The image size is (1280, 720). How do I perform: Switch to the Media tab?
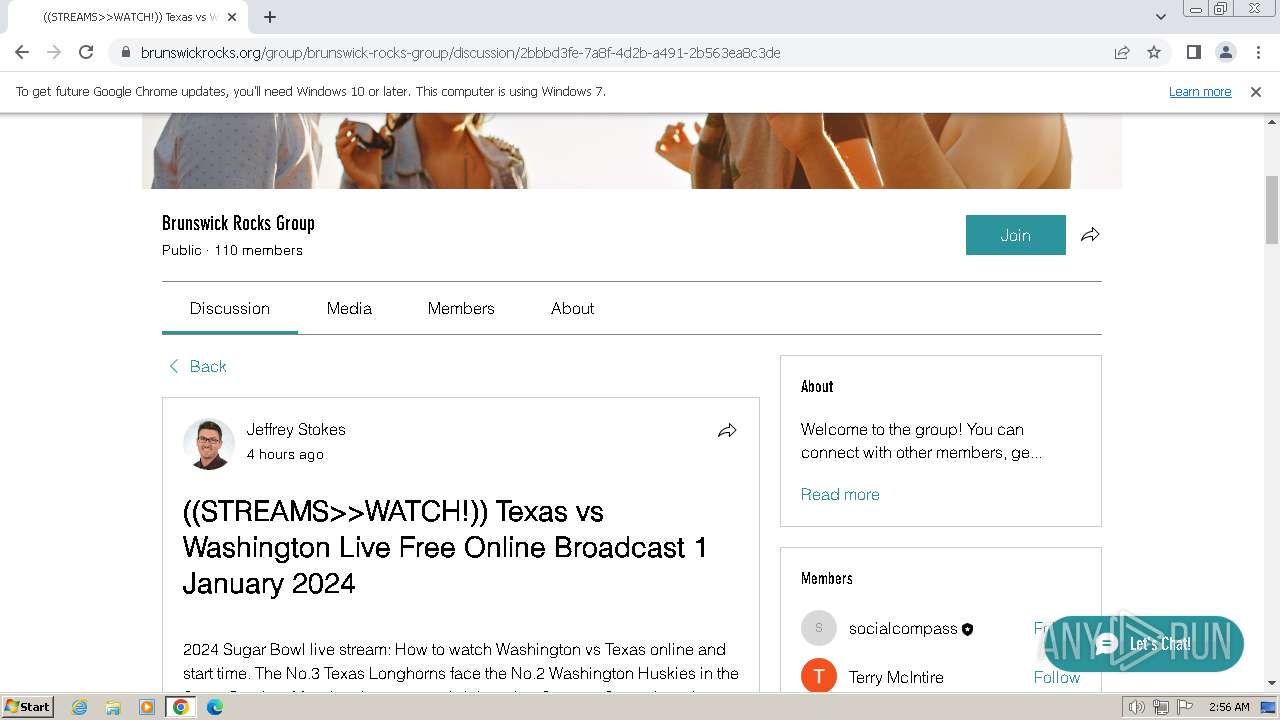(349, 308)
